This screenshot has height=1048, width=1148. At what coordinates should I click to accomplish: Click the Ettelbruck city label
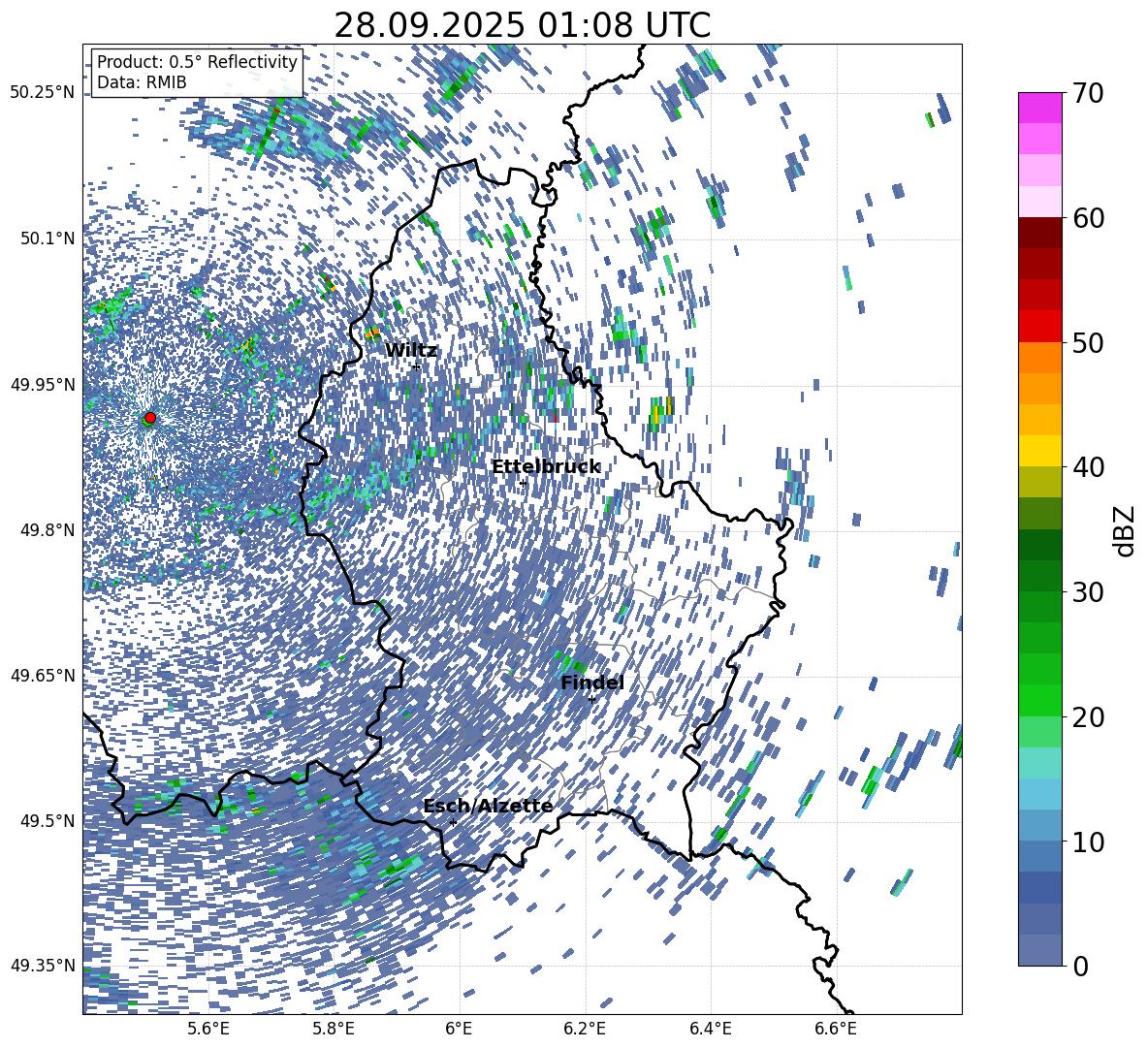pos(546,467)
